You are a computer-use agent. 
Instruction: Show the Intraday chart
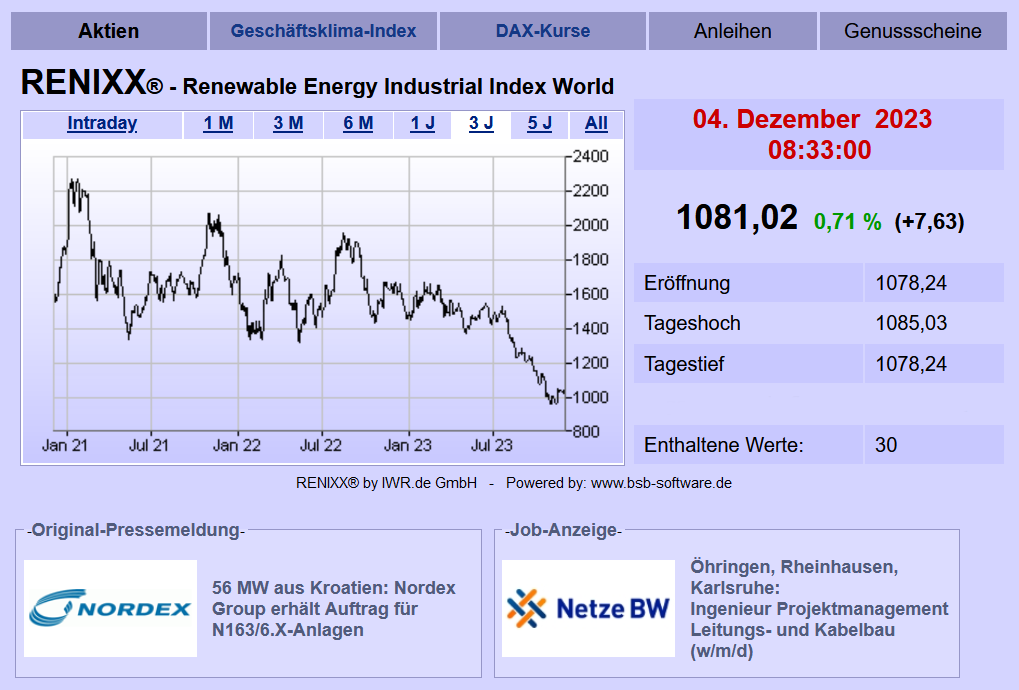(102, 124)
